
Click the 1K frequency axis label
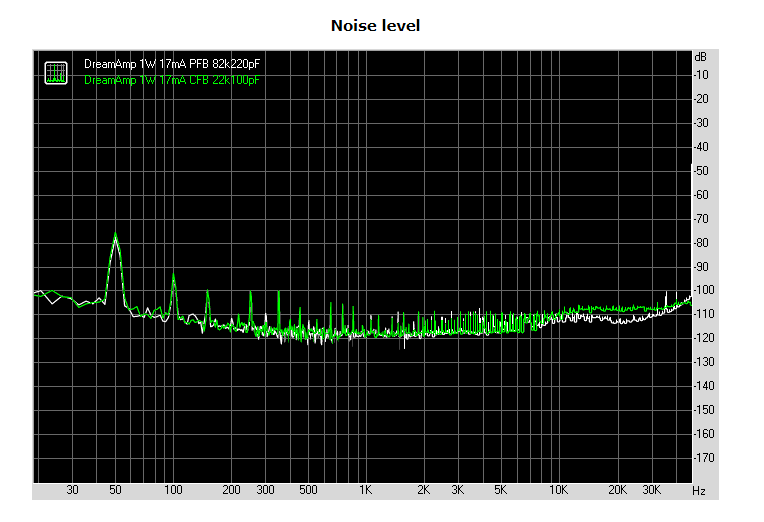(365, 490)
